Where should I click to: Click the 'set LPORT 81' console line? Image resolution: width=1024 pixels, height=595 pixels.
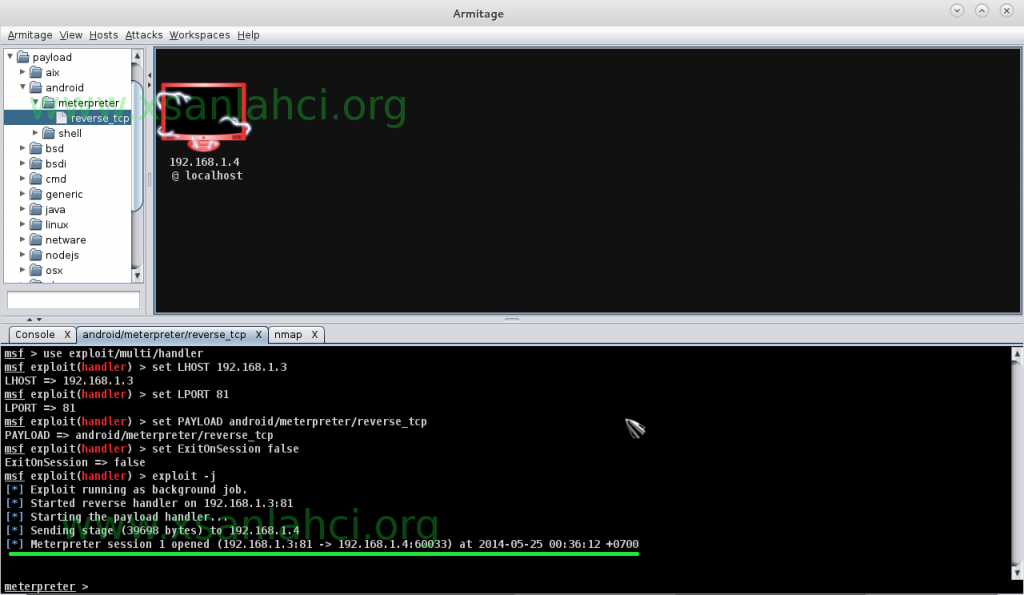point(116,394)
